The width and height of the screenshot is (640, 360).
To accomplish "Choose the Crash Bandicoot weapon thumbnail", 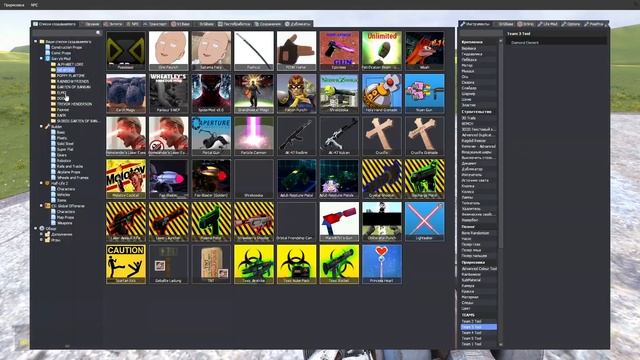I will (424, 51).
